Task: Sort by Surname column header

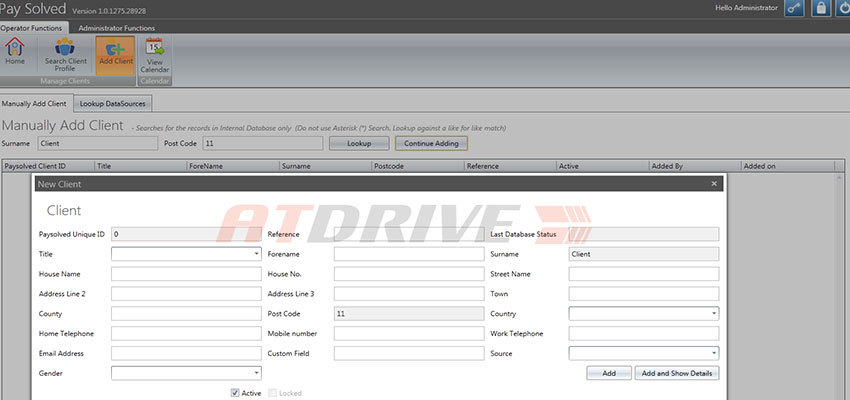Action: click(x=325, y=166)
